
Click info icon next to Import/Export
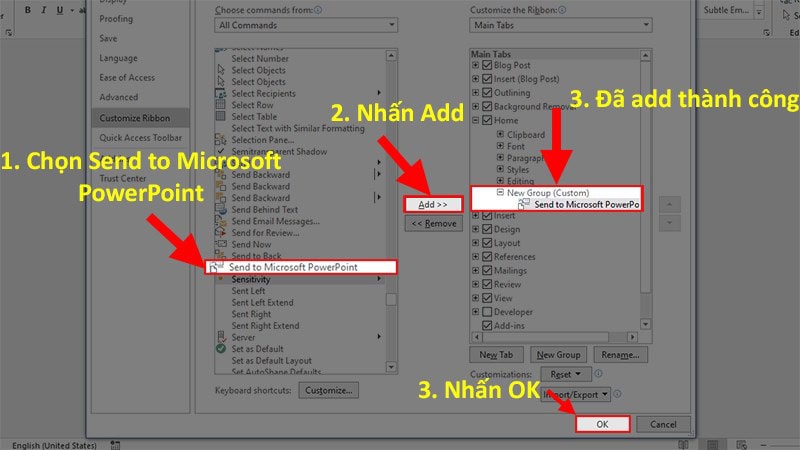click(x=617, y=394)
